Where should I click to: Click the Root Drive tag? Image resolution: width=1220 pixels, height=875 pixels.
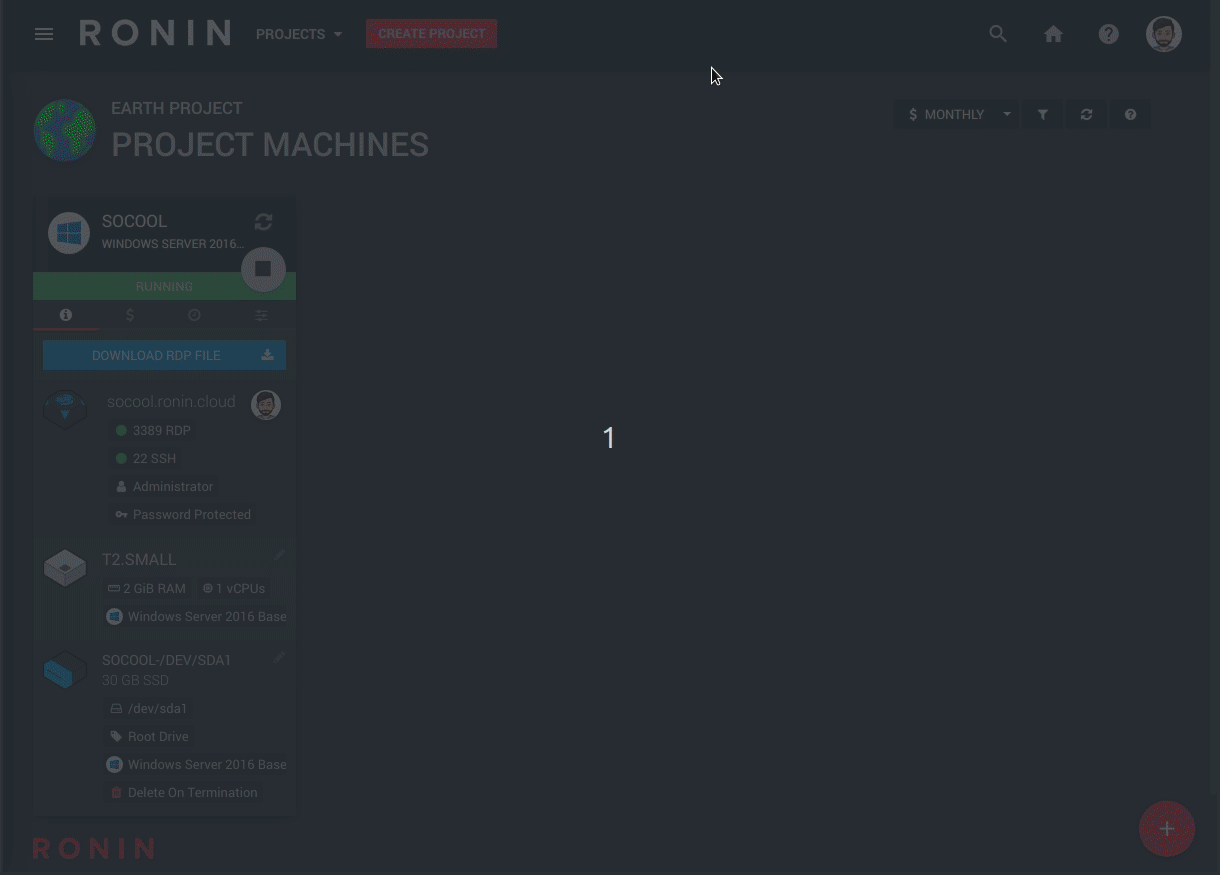point(149,737)
